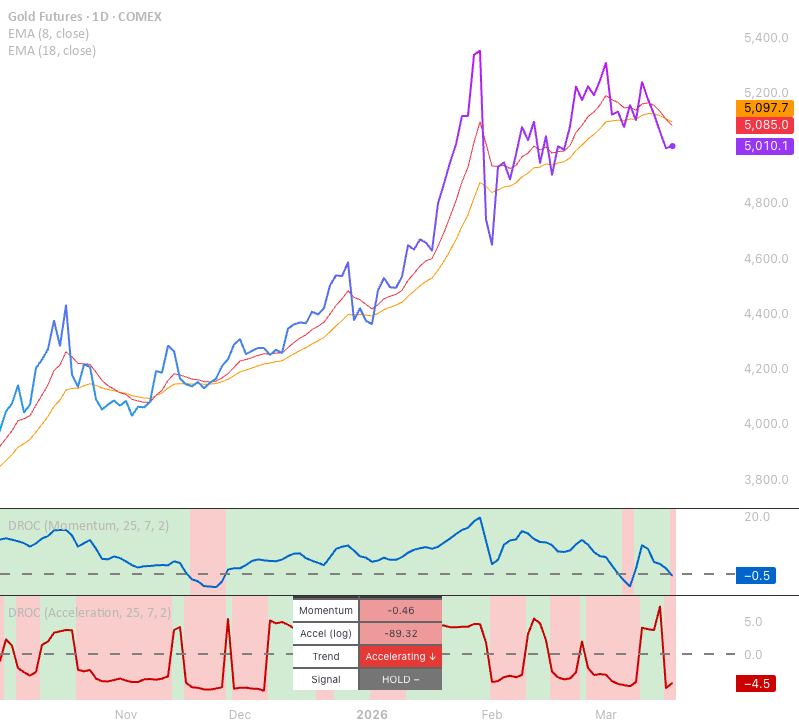The height and width of the screenshot is (728, 799).
Task: Click the Signal row label
Action: 326,679
